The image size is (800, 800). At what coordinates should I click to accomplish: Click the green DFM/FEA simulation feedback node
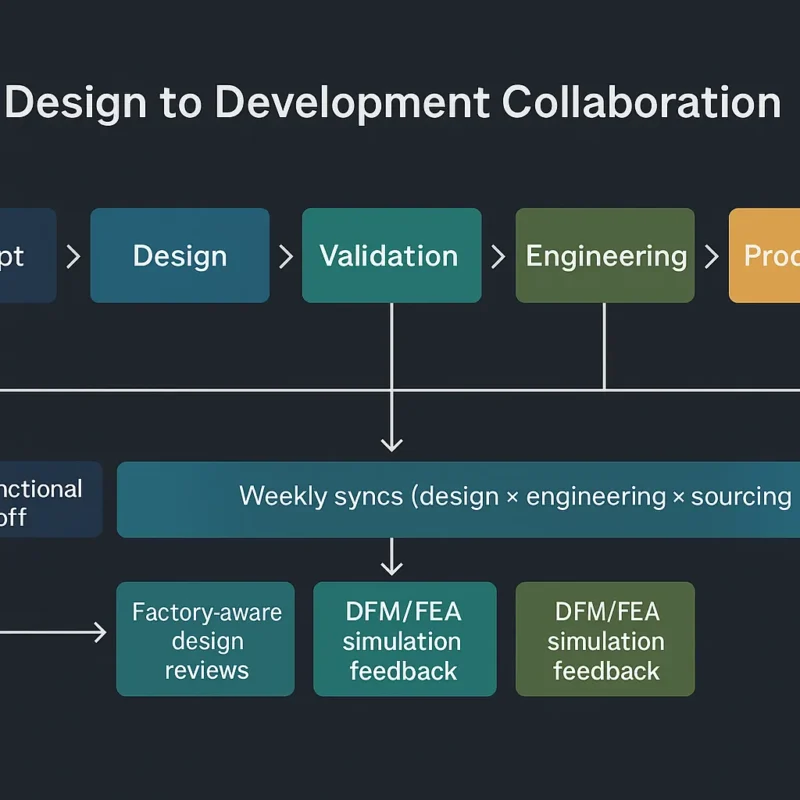coord(604,639)
